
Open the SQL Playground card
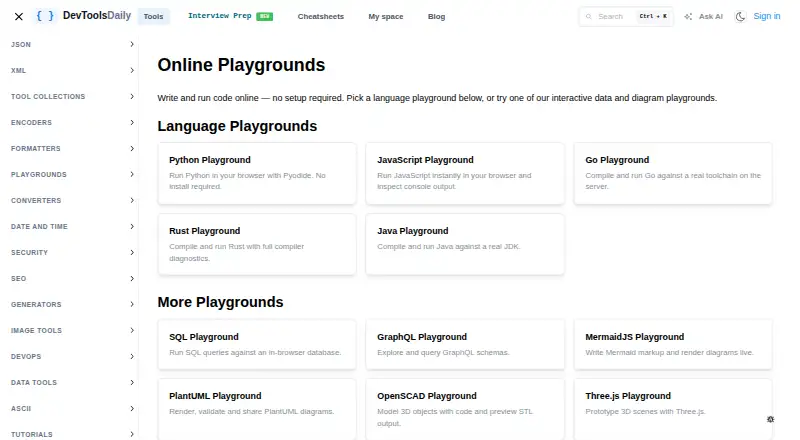pos(257,345)
